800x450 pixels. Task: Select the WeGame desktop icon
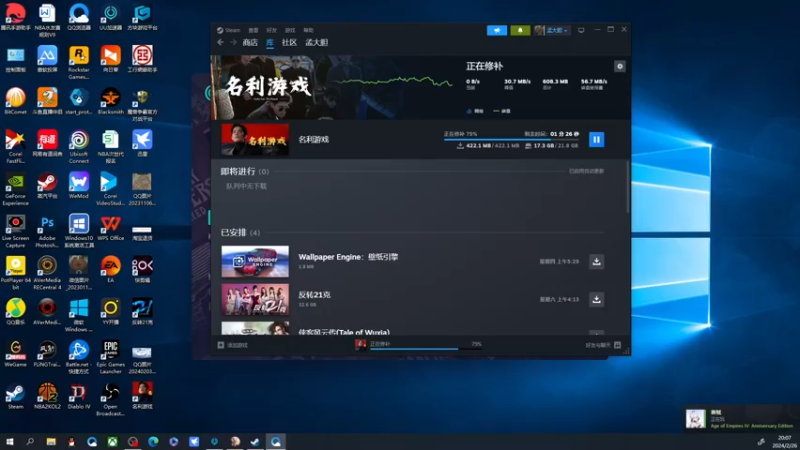15,354
